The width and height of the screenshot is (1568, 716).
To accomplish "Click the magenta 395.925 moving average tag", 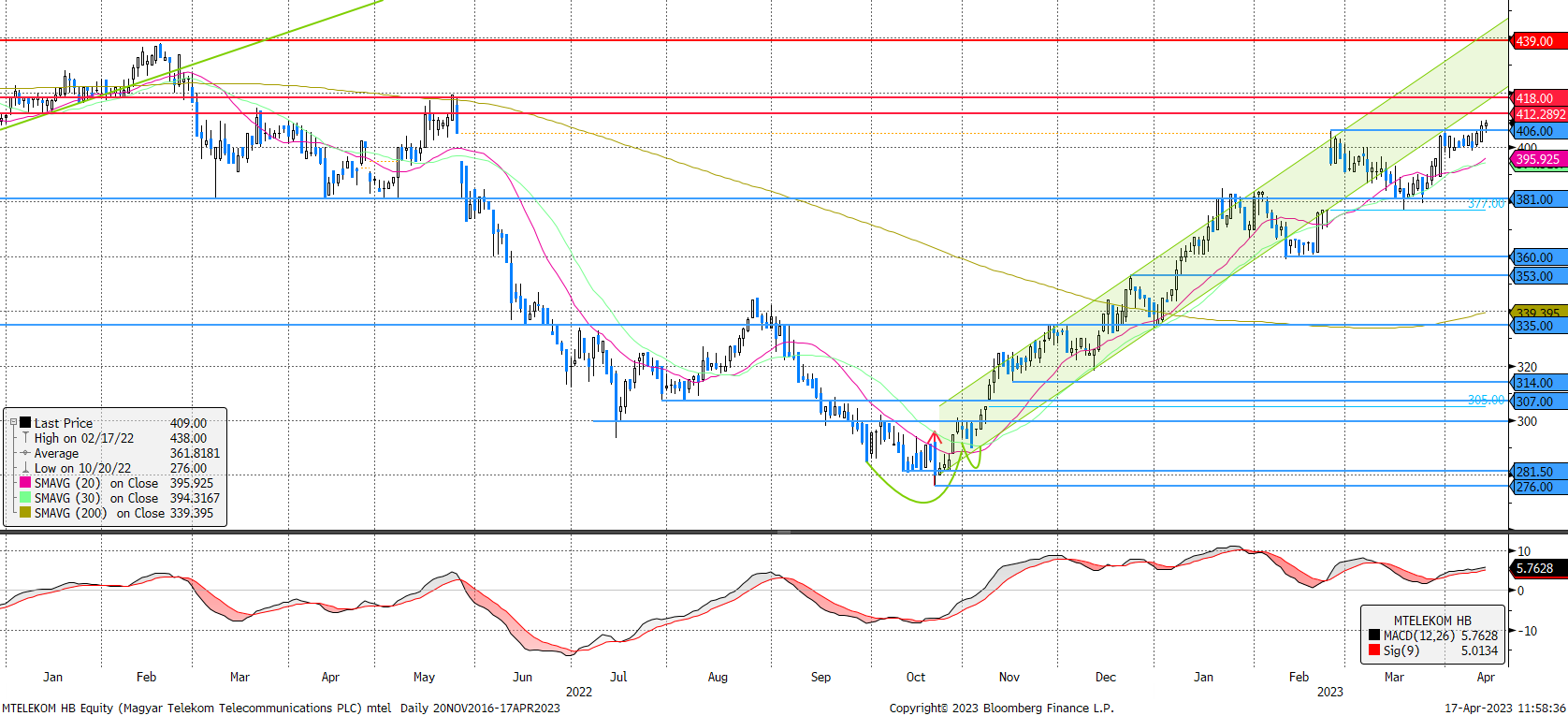I will pyautogui.click(x=1537, y=159).
